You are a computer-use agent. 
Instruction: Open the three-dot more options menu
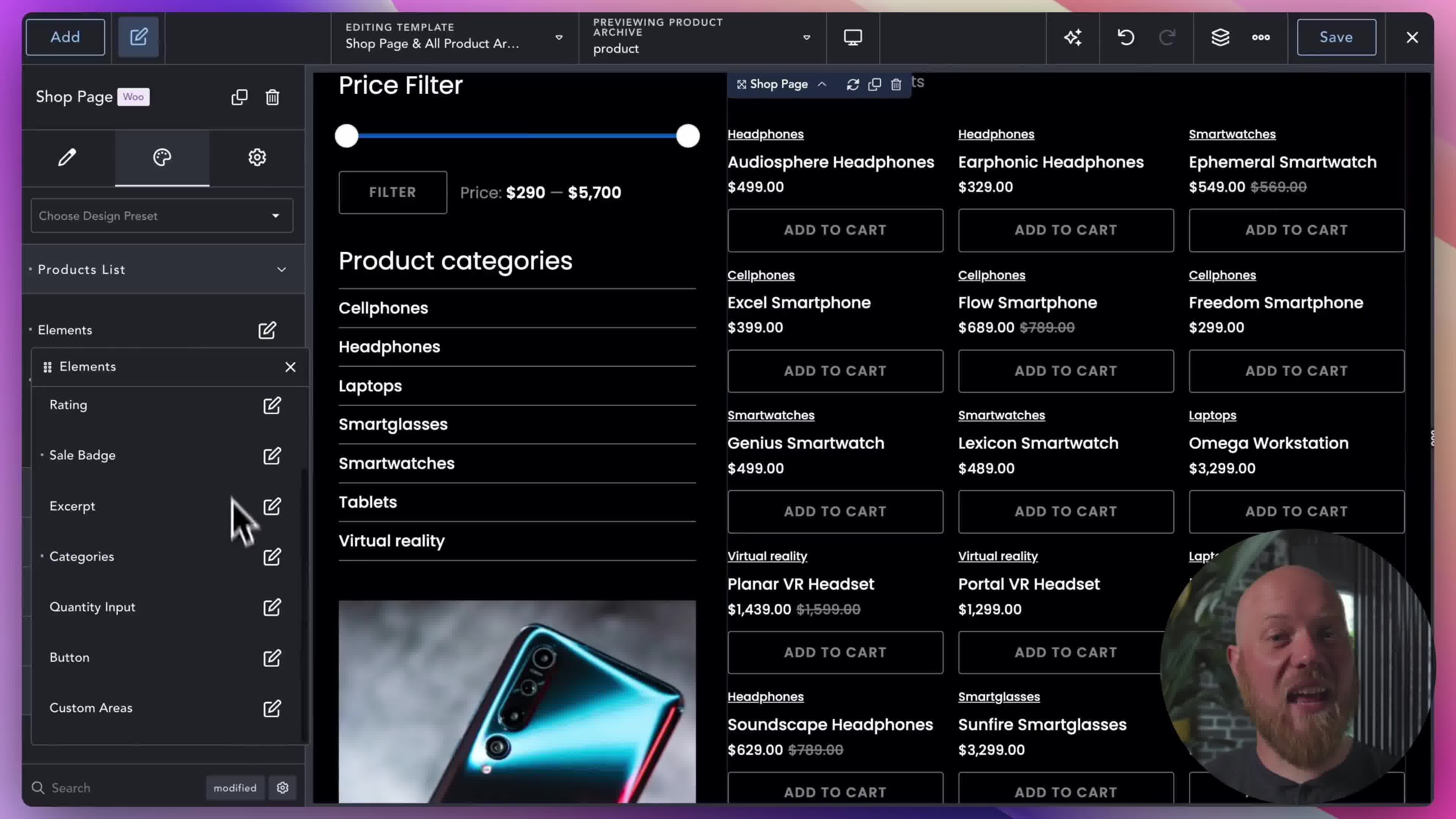click(1260, 37)
